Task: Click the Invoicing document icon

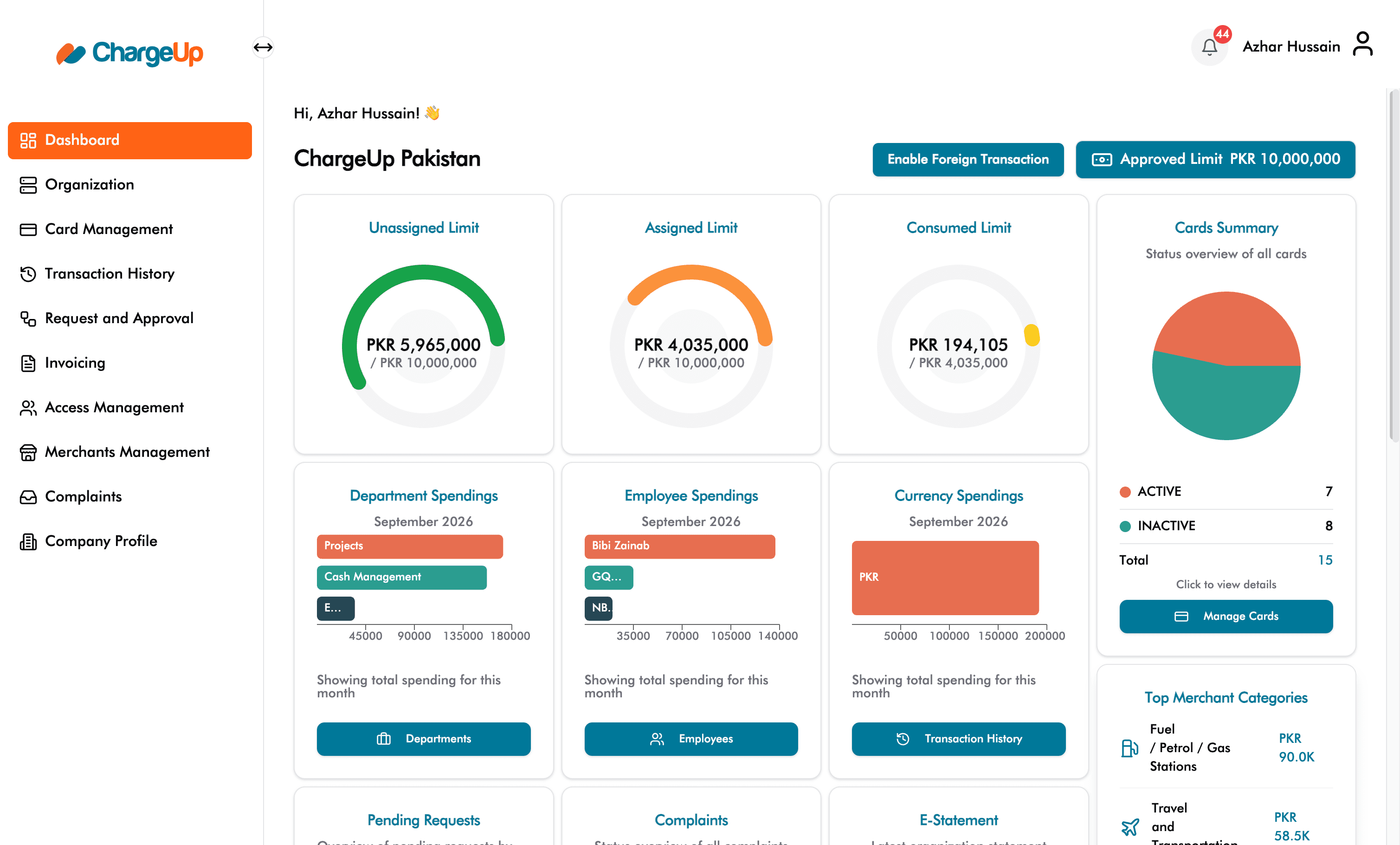Action: tap(28, 364)
